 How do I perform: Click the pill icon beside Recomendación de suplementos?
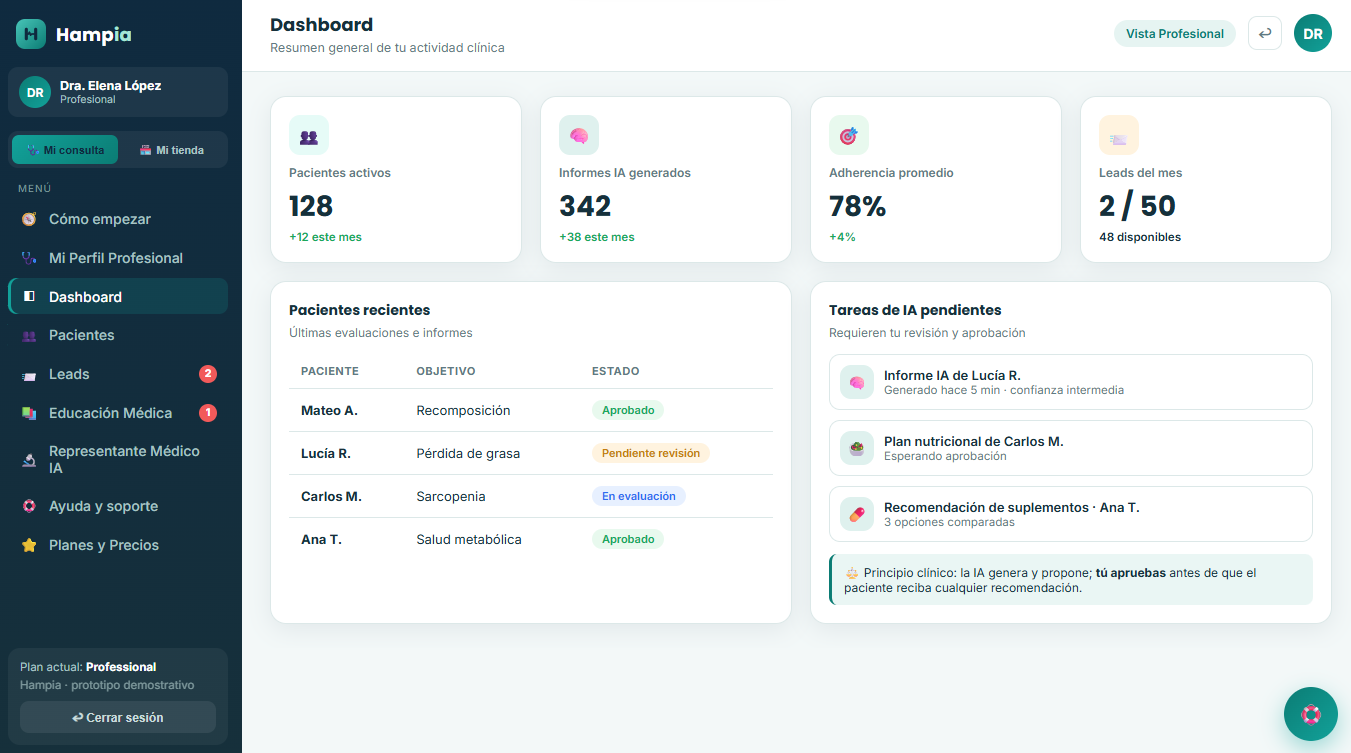(x=857, y=514)
